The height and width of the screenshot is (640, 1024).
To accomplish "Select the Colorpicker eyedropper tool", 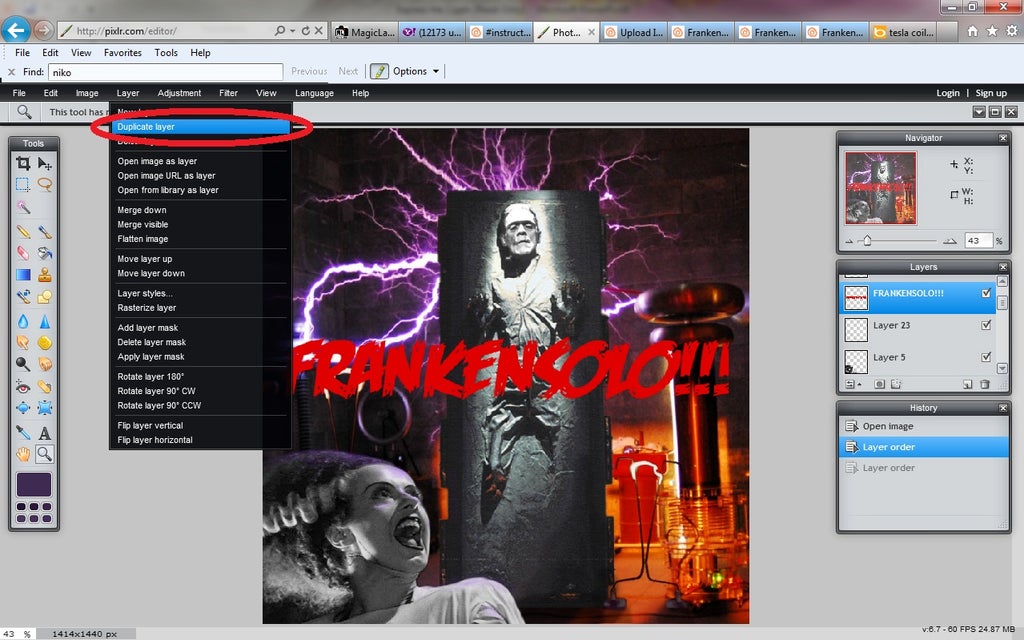I will coord(23,432).
